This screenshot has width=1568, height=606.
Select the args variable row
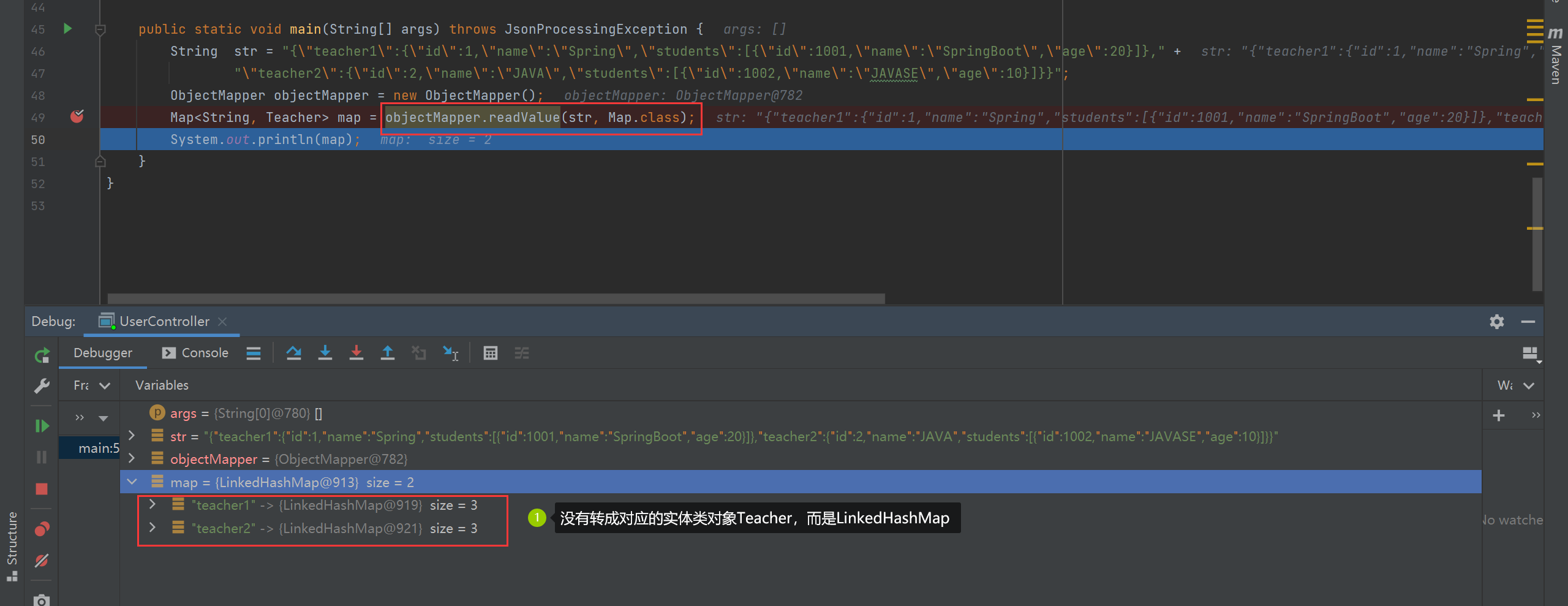pyautogui.click(x=801, y=413)
